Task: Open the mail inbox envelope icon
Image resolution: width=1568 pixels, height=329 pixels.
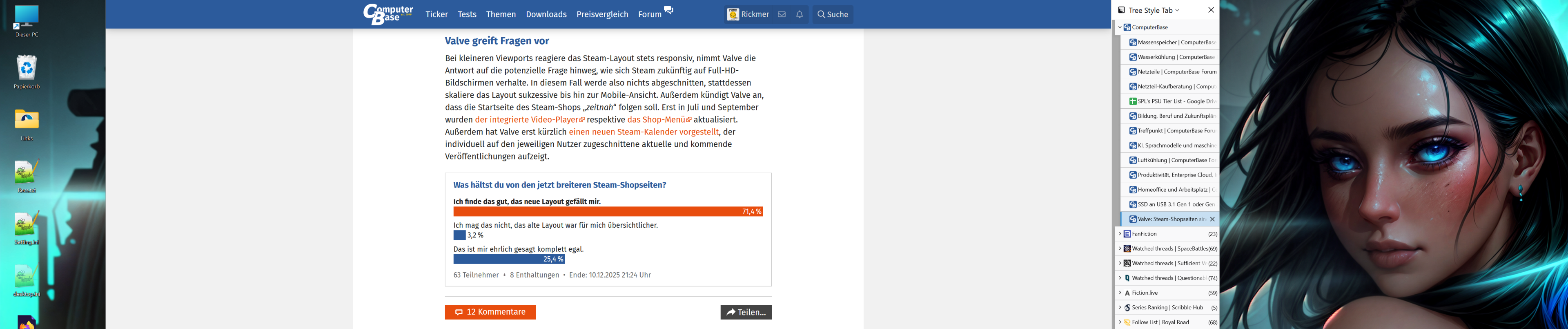Action: 782,15
